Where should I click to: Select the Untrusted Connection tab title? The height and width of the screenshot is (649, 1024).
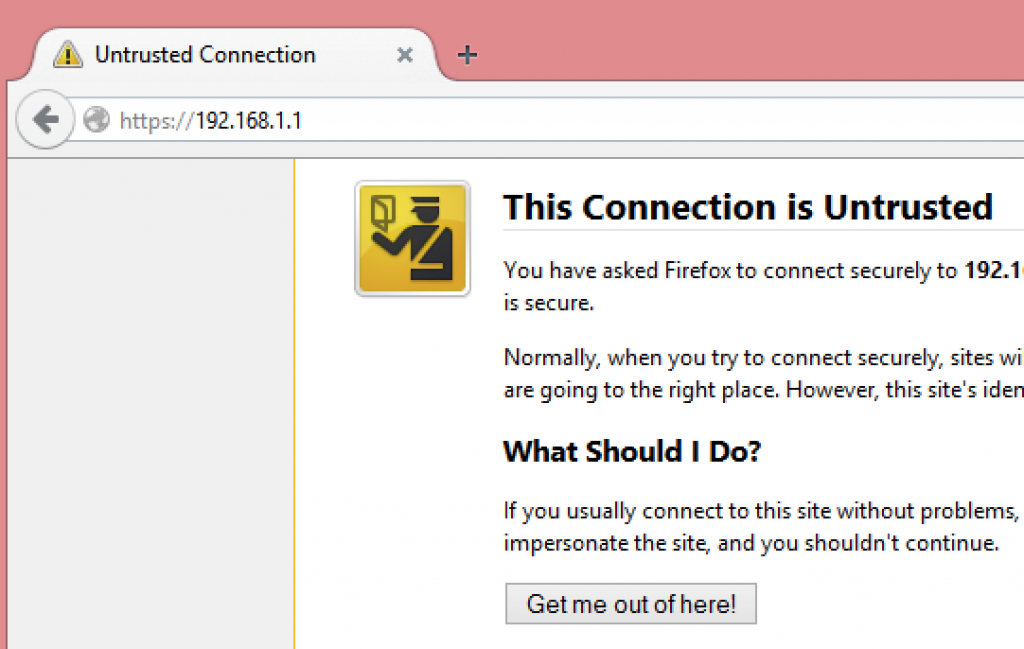click(x=205, y=55)
